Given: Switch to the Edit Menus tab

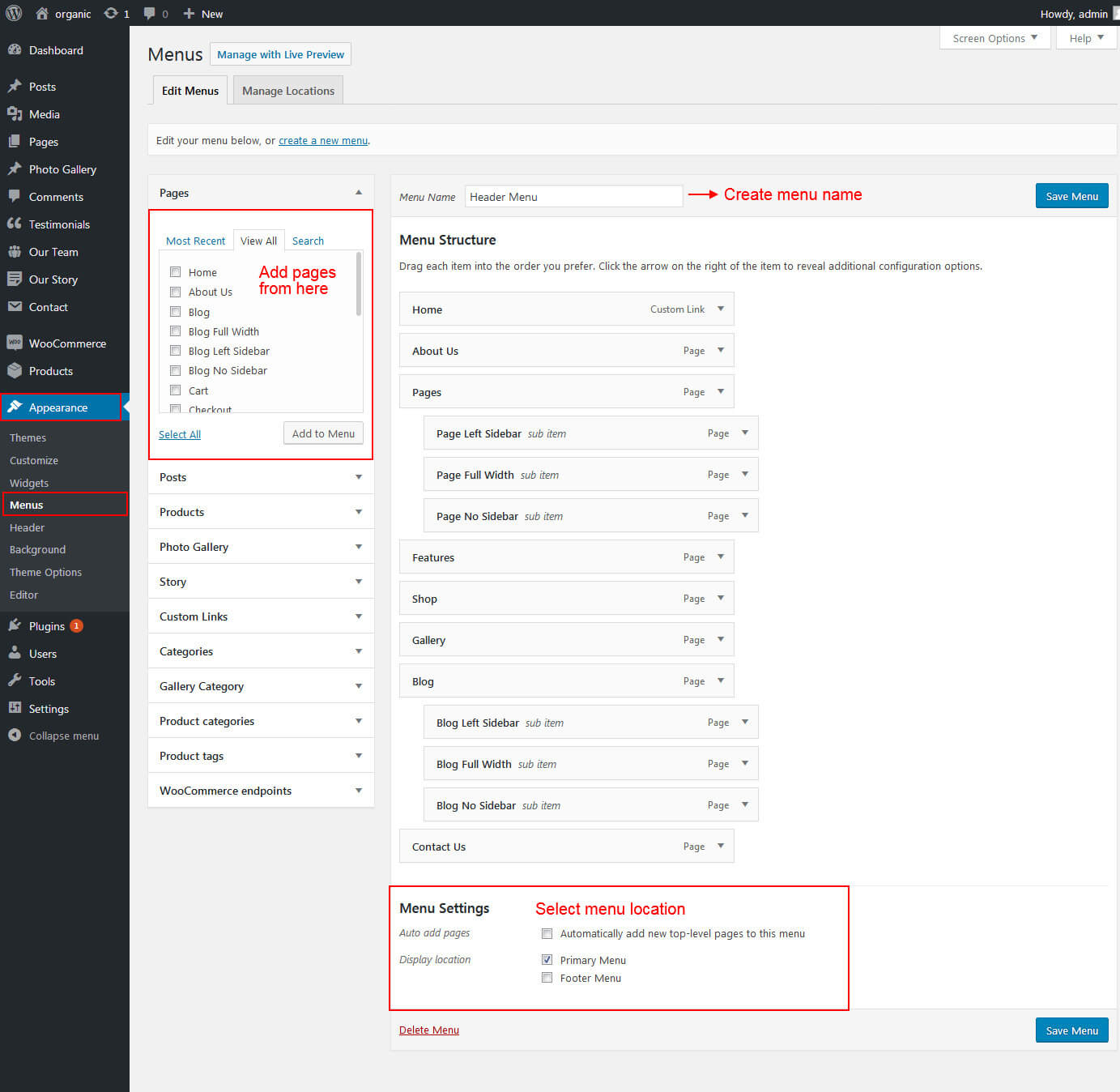Looking at the screenshot, I should 190,90.
